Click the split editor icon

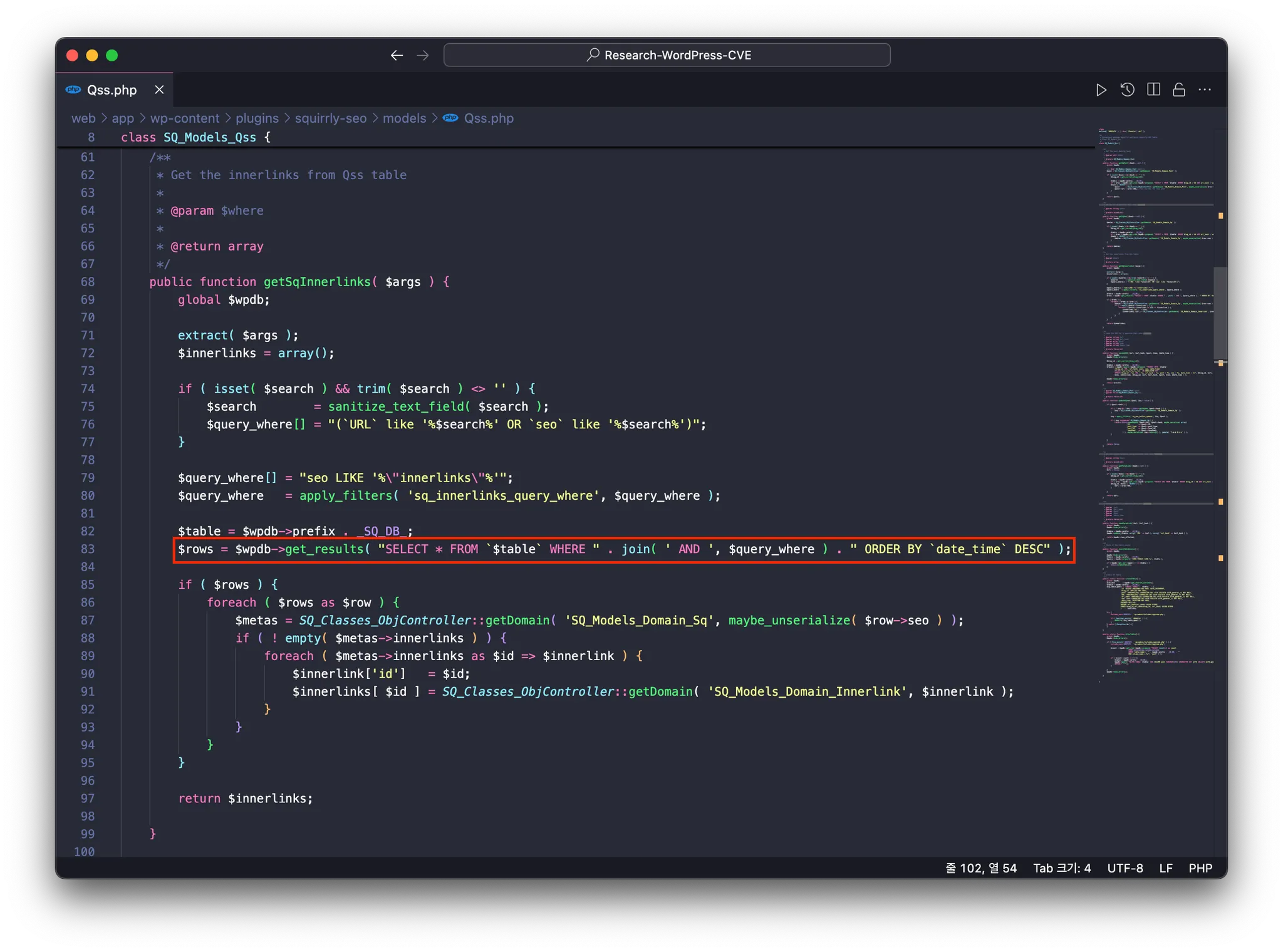(1153, 90)
